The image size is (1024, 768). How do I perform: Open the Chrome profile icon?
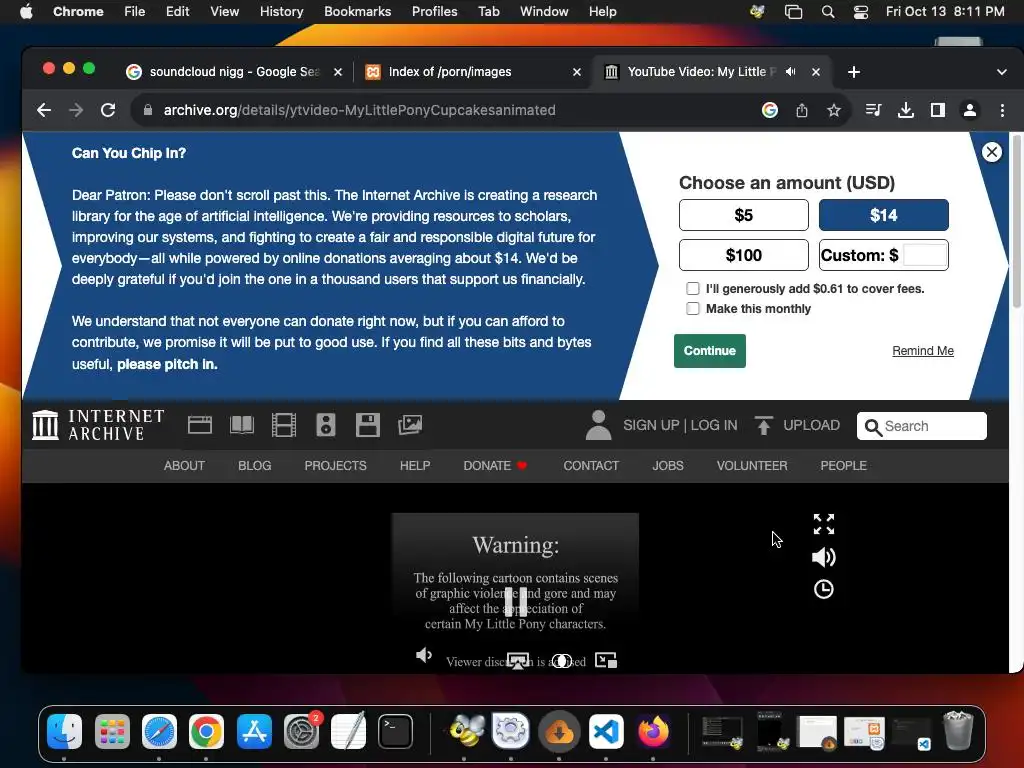click(x=970, y=110)
